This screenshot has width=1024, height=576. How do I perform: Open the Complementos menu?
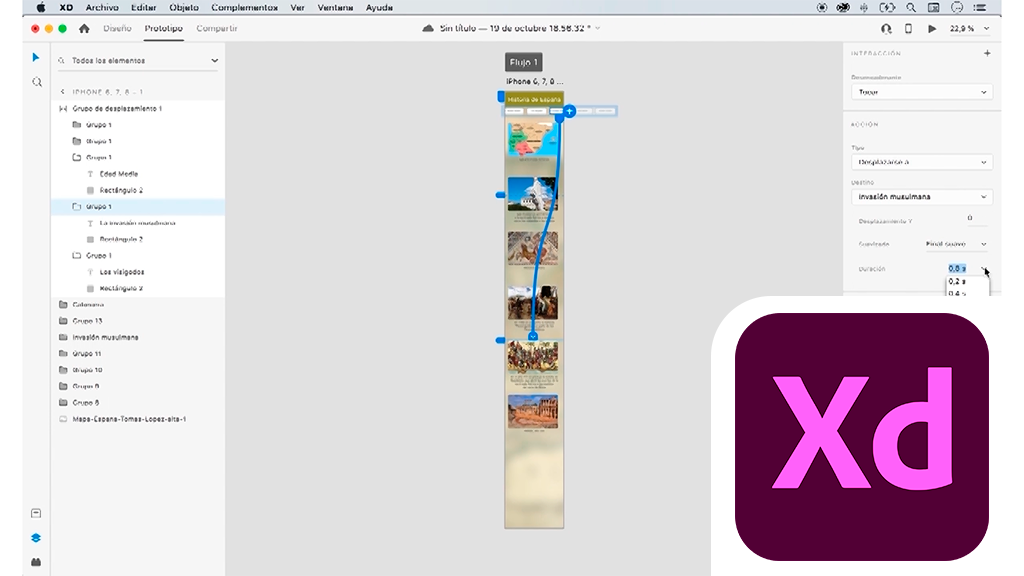tap(244, 7)
